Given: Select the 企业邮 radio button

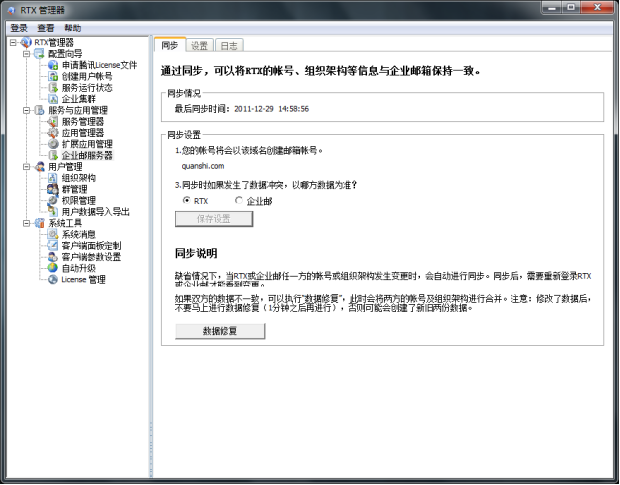Looking at the screenshot, I should pos(238,200).
